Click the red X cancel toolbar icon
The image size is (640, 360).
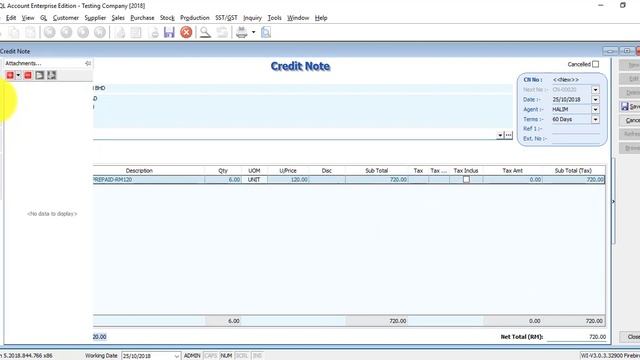[x=186, y=32]
